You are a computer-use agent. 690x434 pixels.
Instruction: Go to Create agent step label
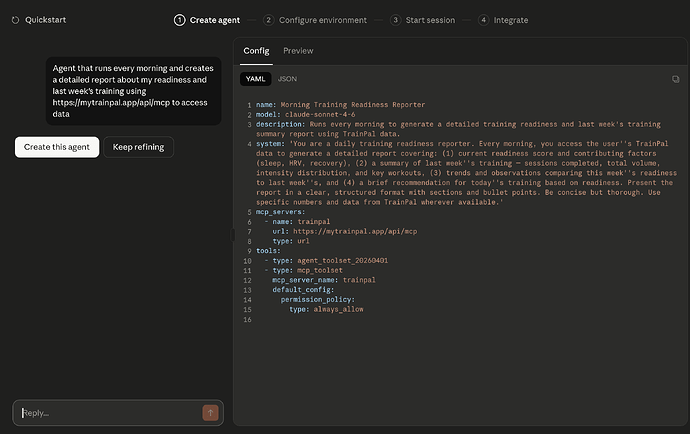(215, 20)
